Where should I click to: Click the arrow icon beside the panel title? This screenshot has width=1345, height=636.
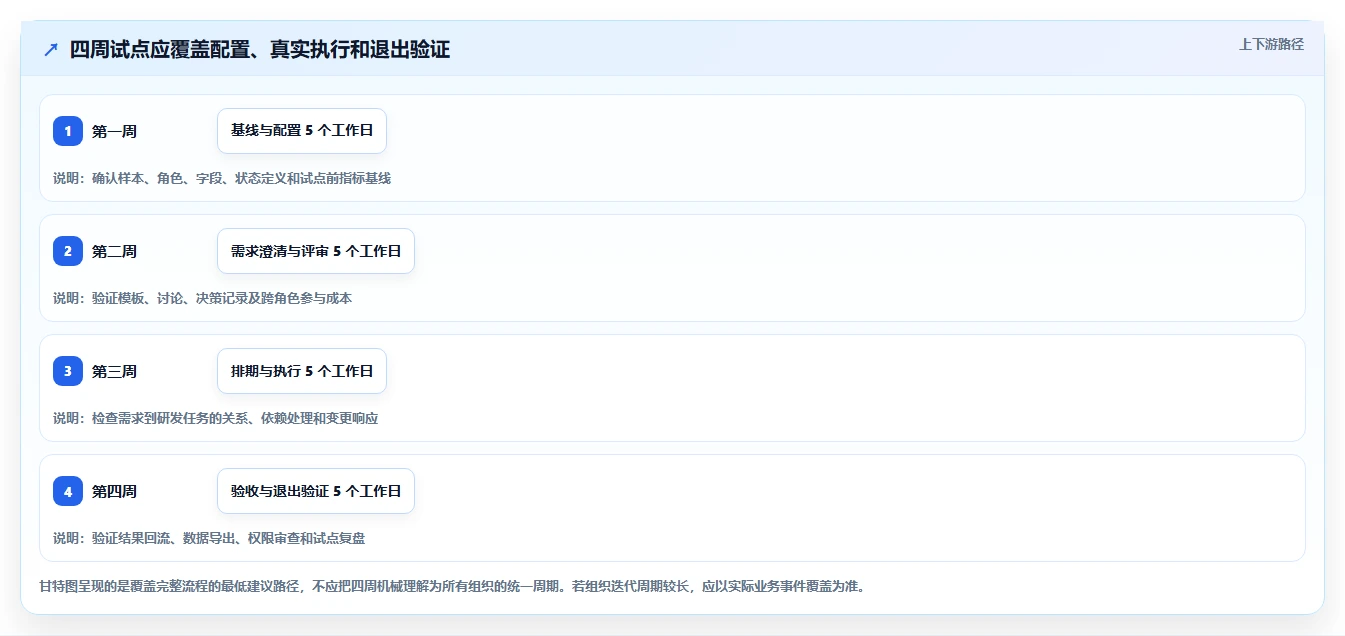50,49
